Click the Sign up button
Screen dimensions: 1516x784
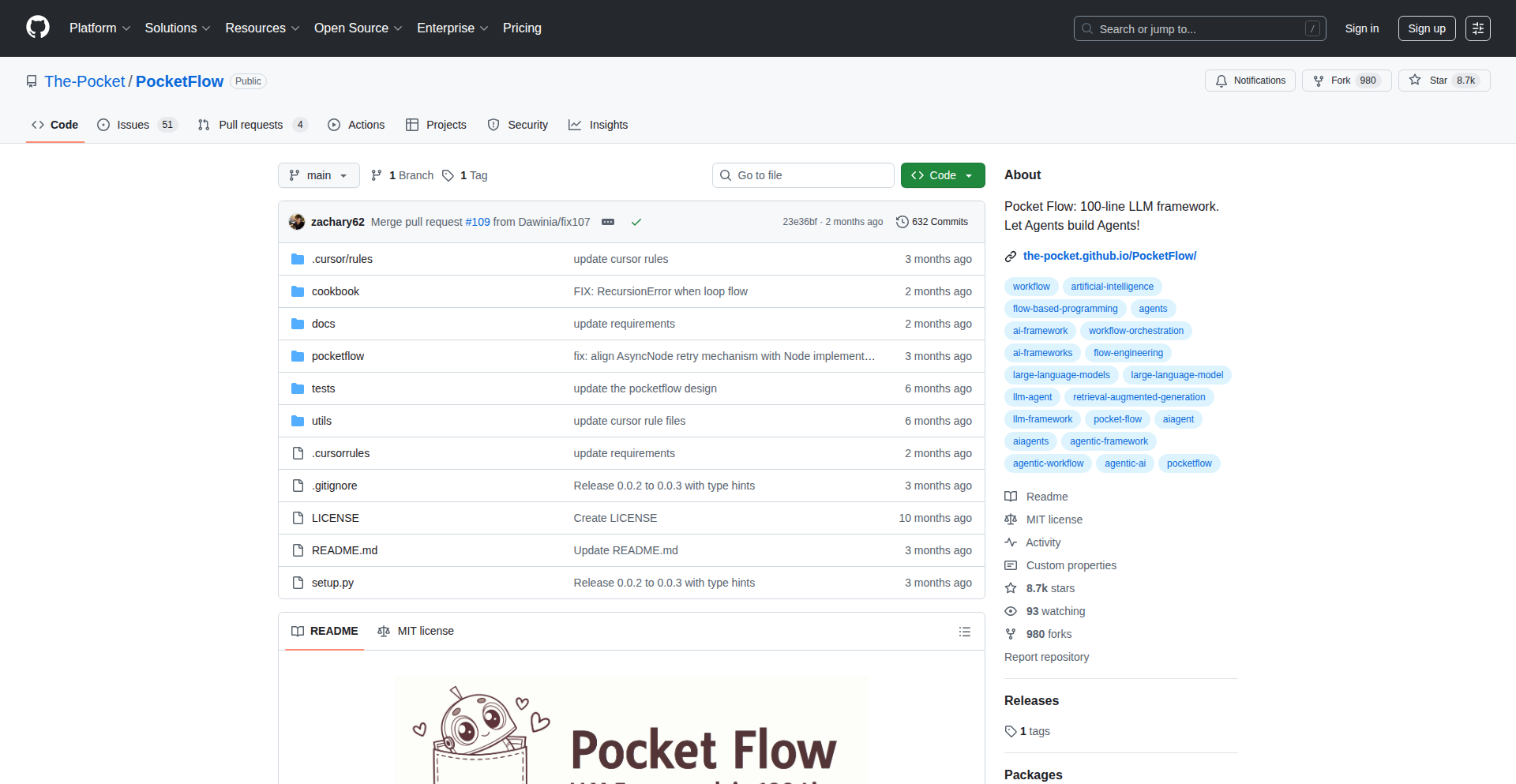(x=1427, y=28)
